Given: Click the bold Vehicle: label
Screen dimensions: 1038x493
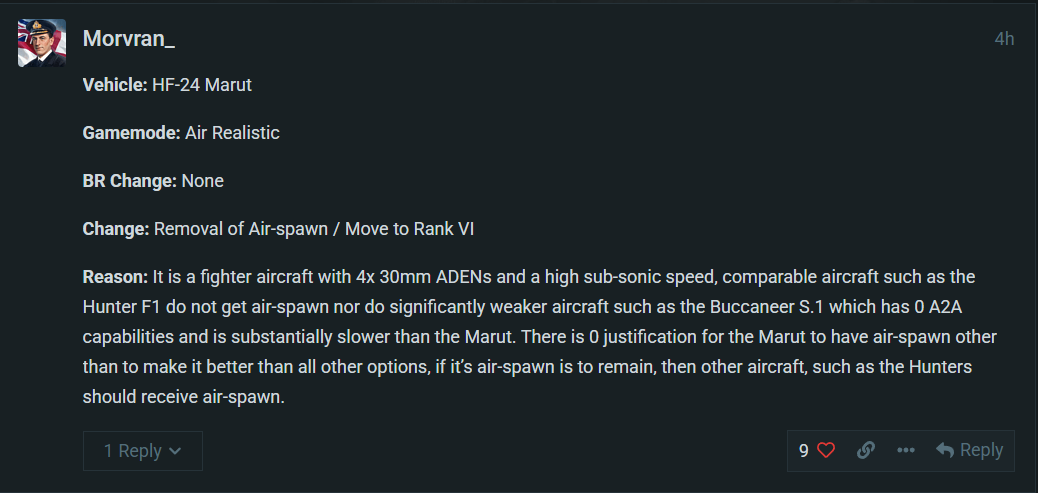Looking at the screenshot, I should coord(115,85).
